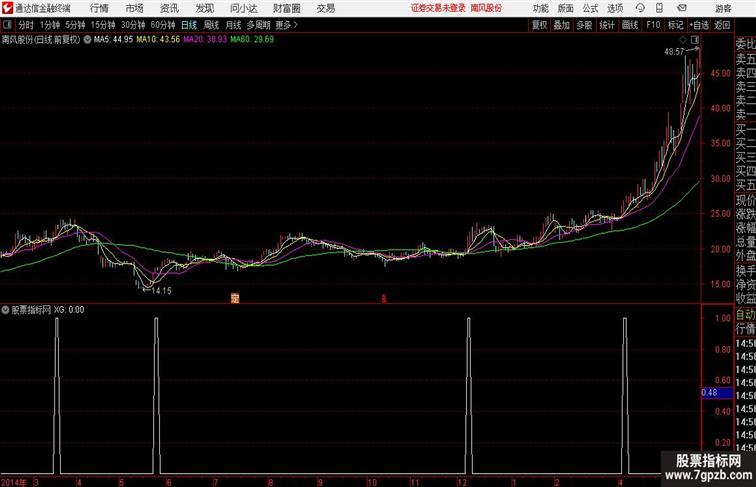Click the orange info marker below chart
The height and width of the screenshot is (487, 756).
click(x=235, y=298)
